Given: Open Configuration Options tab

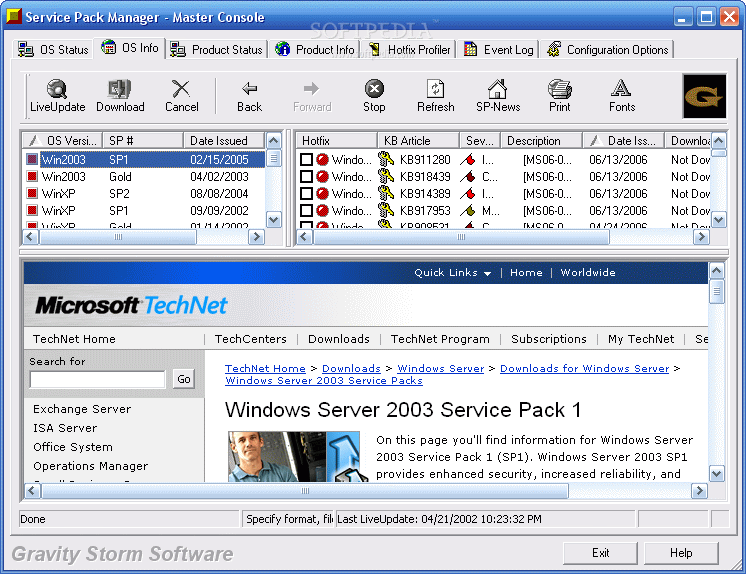Looking at the screenshot, I should tap(608, 49).
